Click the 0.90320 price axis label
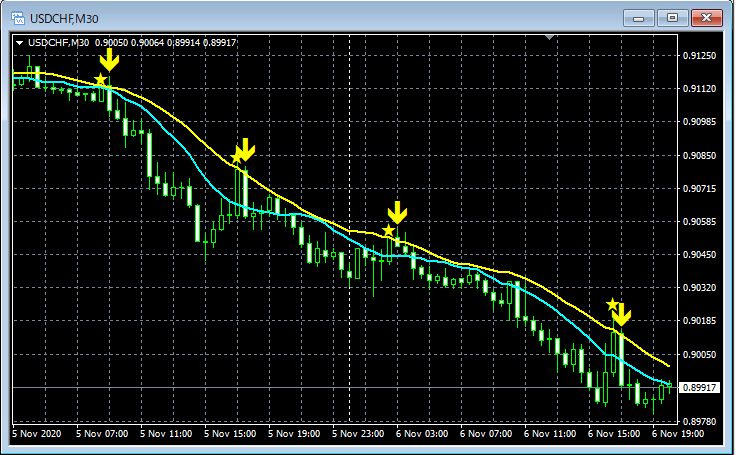 699,287
